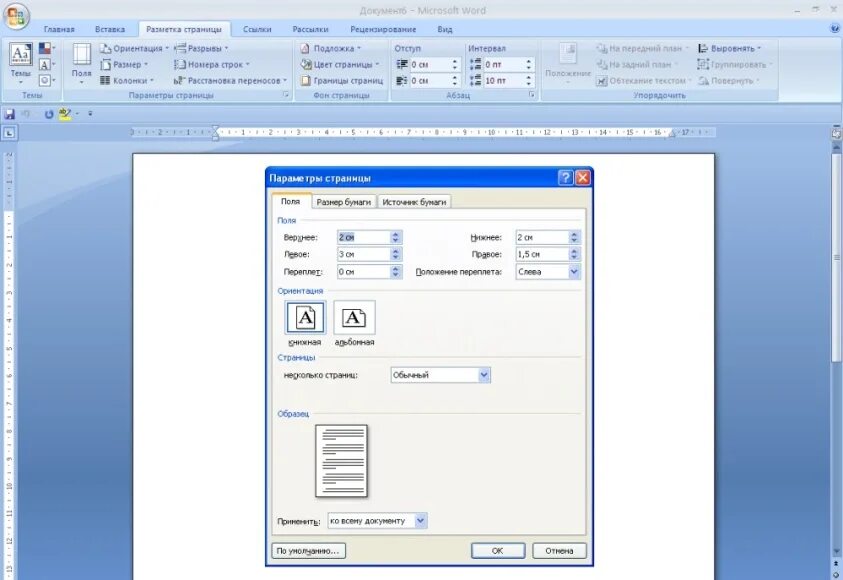Click the Левое margin field
The width and height of the screenshot is (843, 580).
tap(363, 254)
